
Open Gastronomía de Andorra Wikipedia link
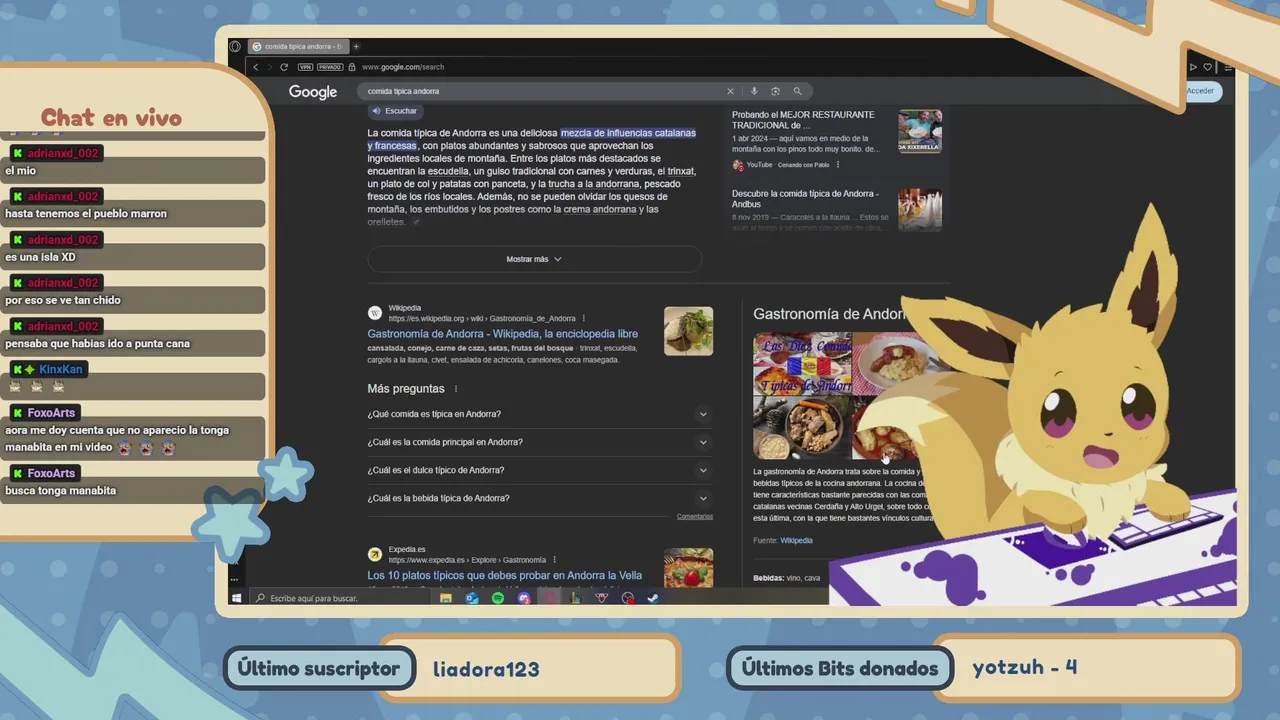coord(502,334)
